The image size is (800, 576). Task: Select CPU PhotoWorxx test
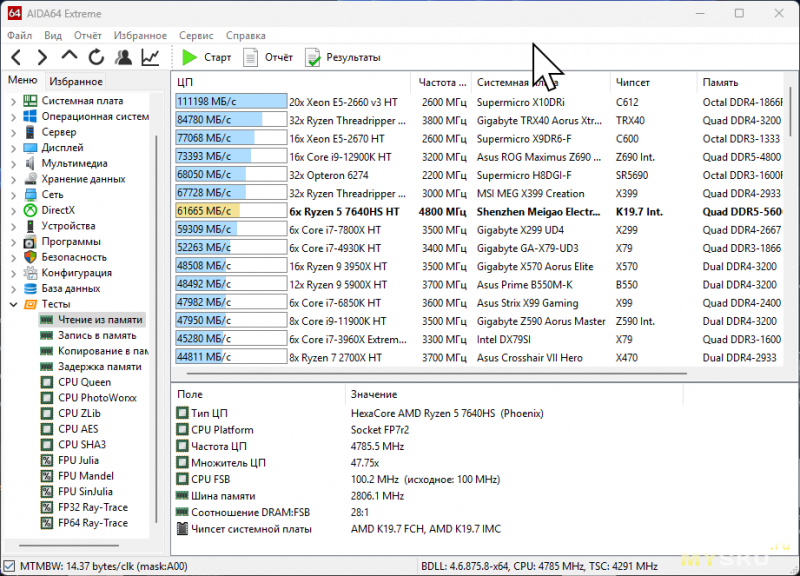89,397
